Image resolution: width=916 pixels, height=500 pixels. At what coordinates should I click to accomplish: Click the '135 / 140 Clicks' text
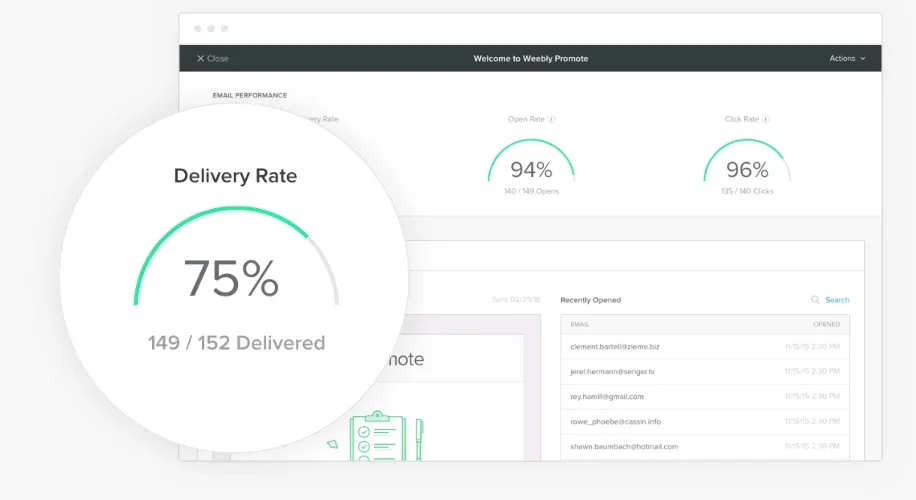747,191
